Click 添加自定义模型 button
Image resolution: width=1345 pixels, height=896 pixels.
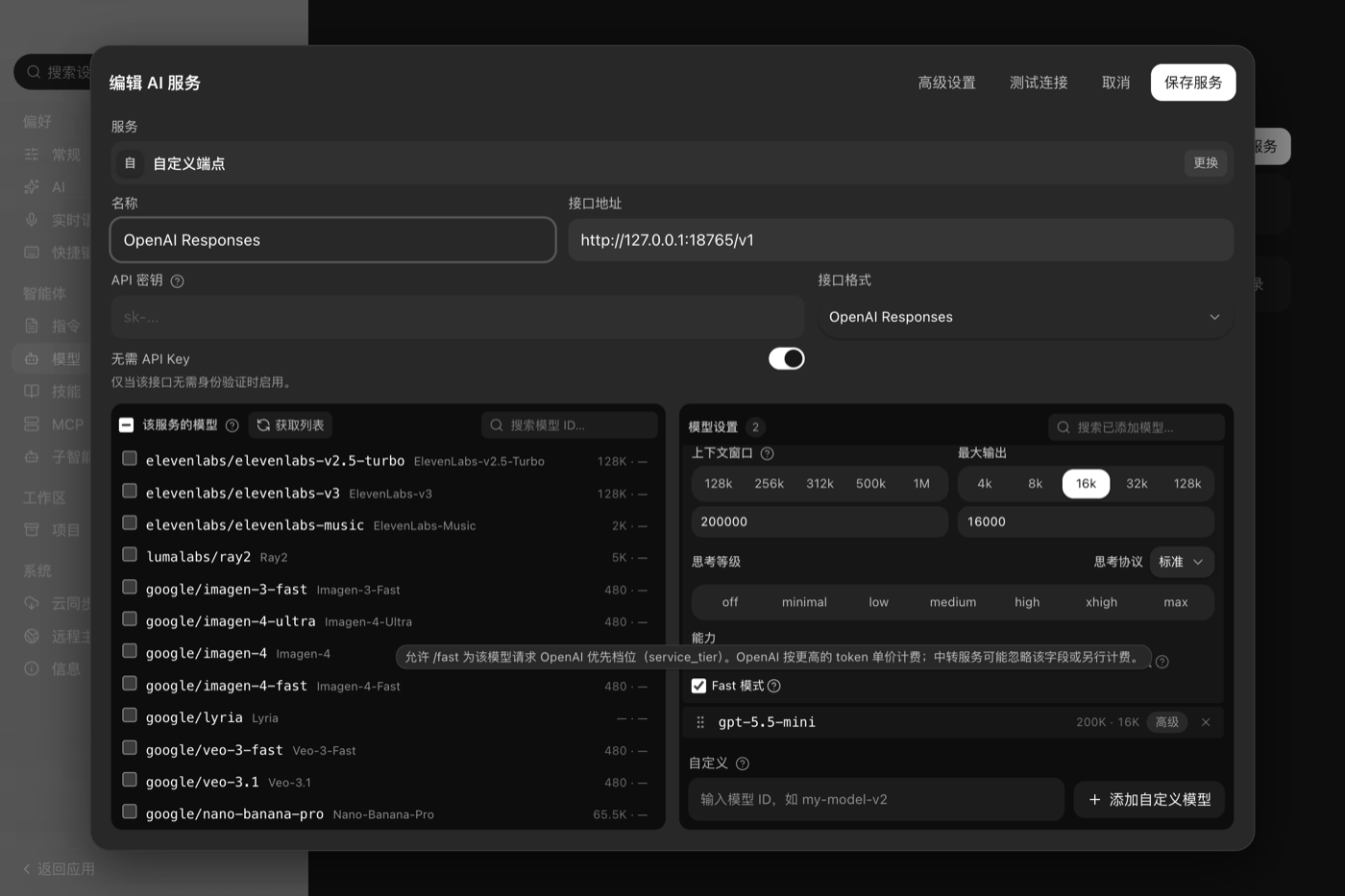1149,799
